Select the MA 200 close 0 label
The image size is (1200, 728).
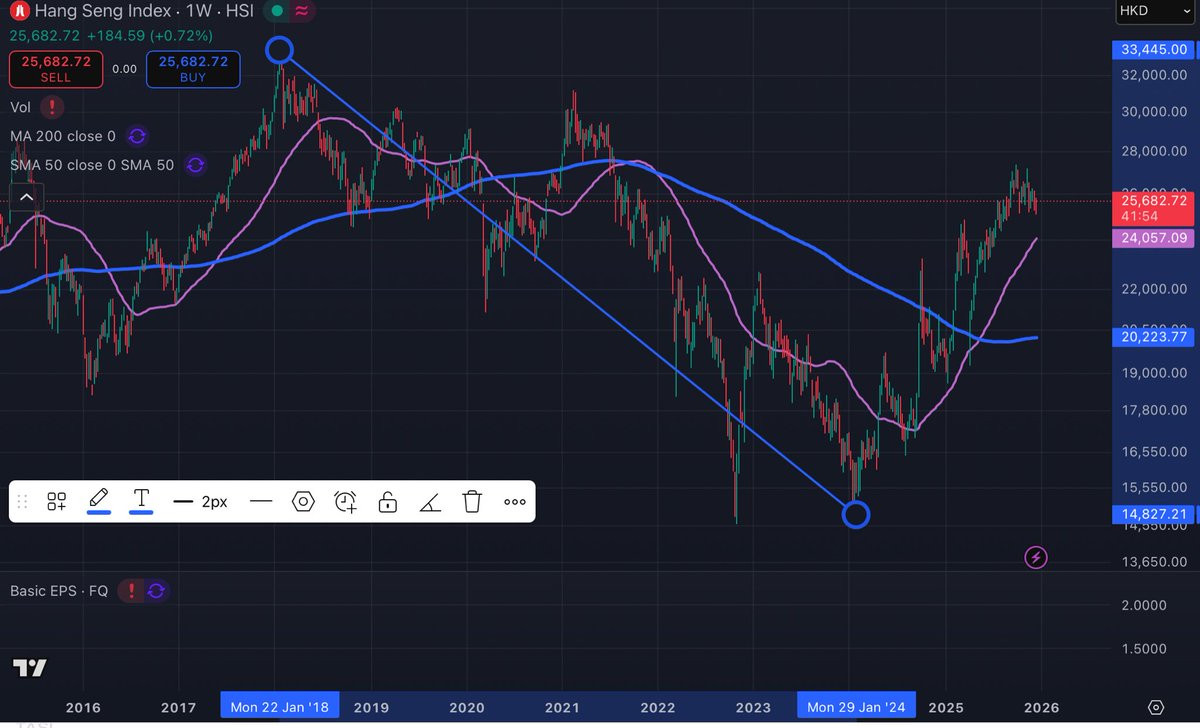coord(63,136)
